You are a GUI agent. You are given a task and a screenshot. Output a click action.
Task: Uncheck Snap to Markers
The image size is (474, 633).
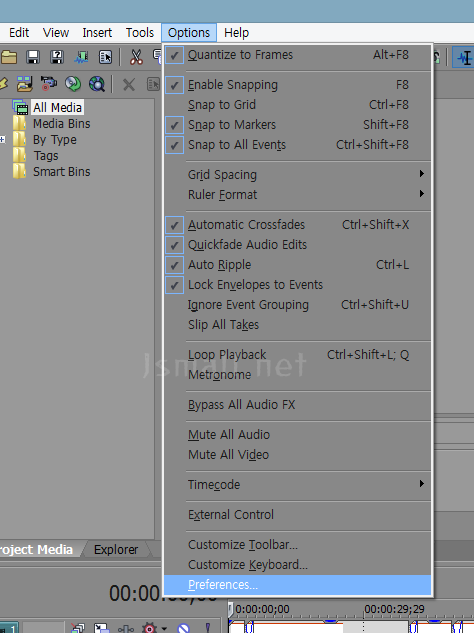(x=298, y=125)
